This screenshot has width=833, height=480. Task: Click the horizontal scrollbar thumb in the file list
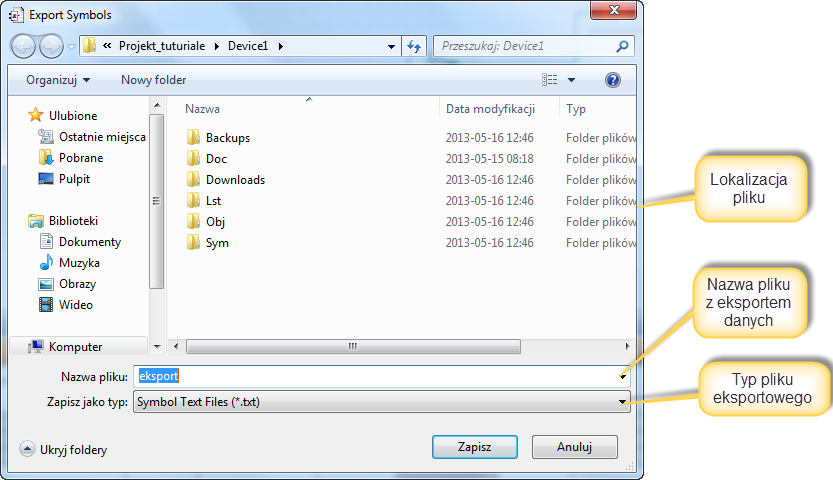353,347
